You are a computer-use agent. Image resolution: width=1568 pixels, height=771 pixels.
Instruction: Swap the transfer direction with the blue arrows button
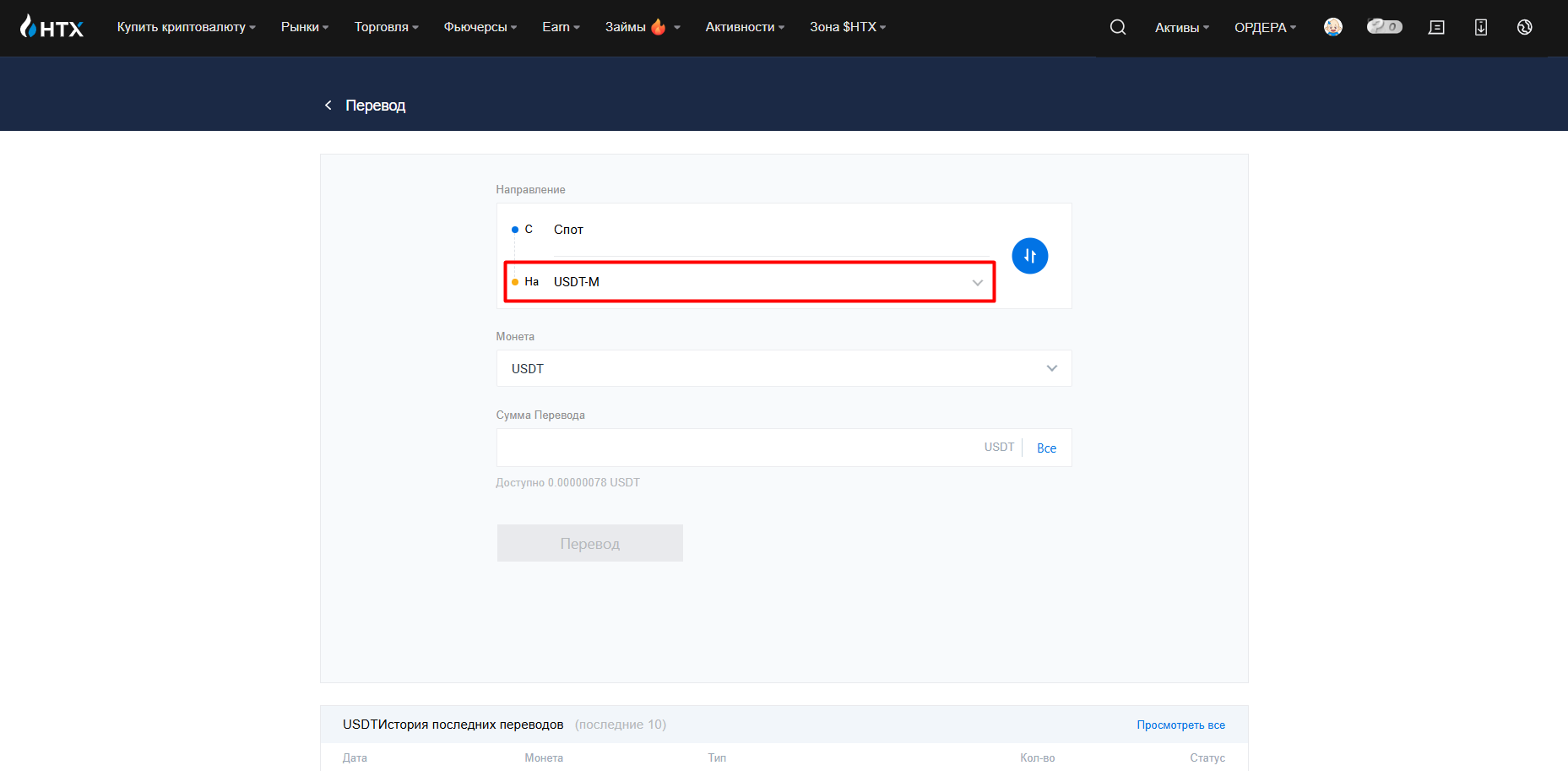pos(1030,256)
